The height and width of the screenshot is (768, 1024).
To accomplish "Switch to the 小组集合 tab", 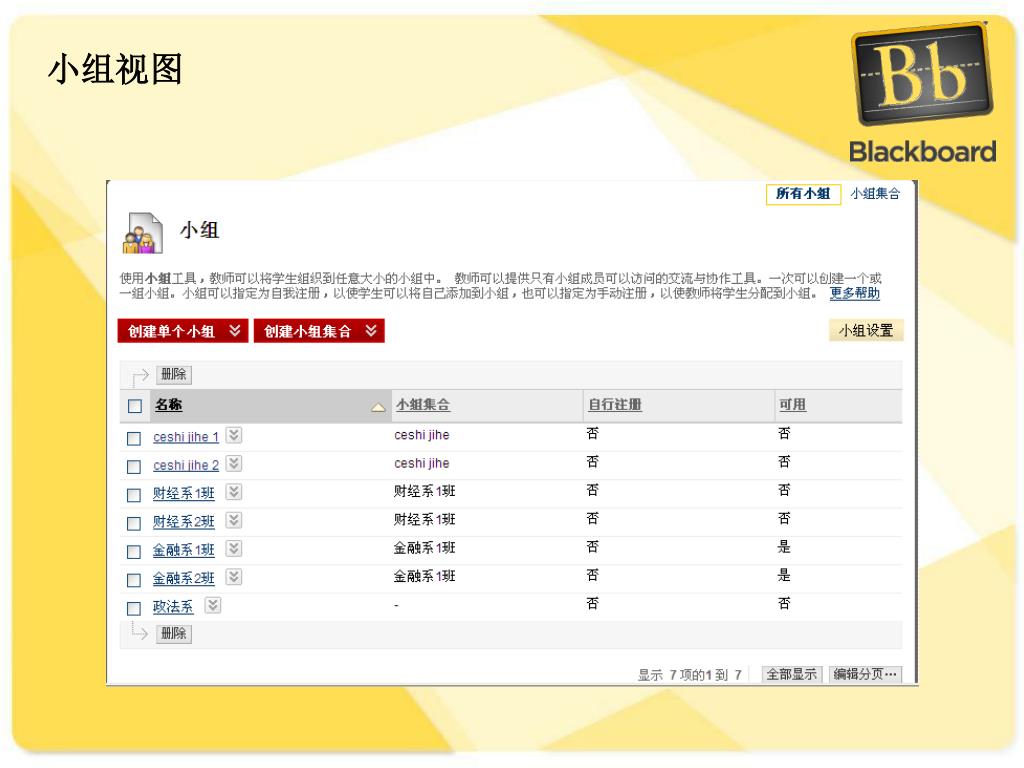I will pos(875,194).
